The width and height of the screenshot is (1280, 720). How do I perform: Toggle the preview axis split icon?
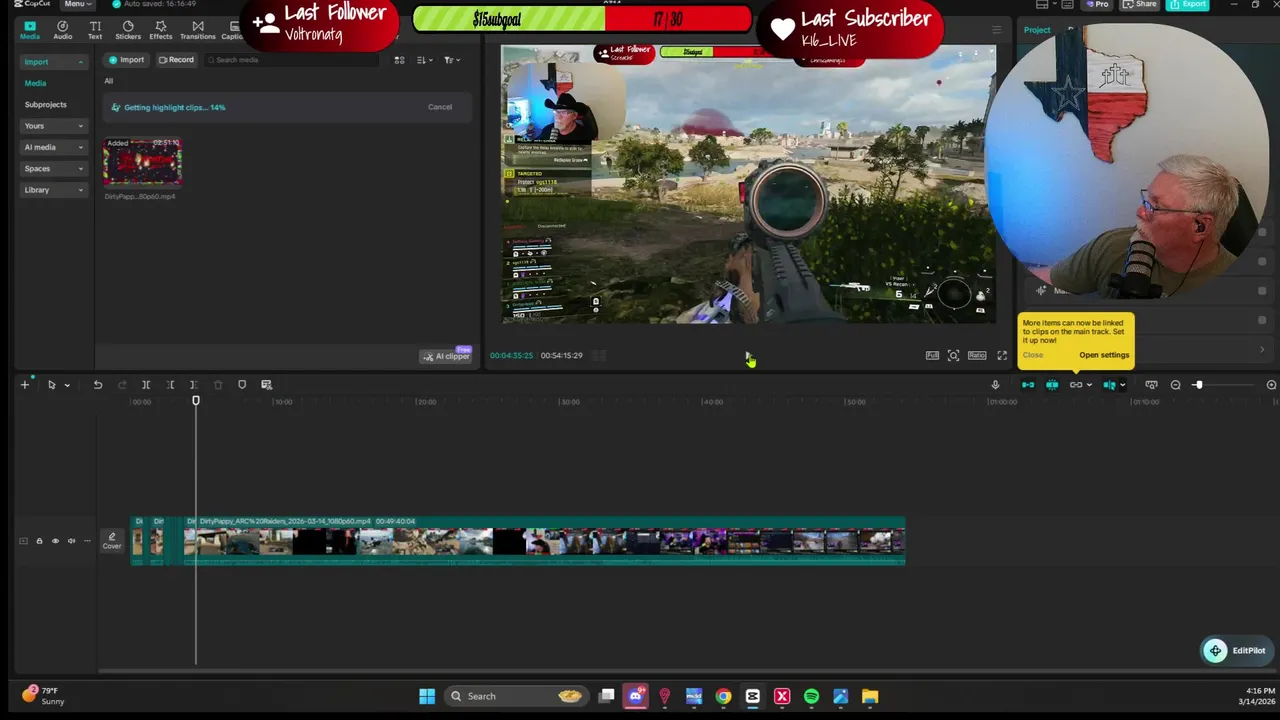click(1109, 385)
